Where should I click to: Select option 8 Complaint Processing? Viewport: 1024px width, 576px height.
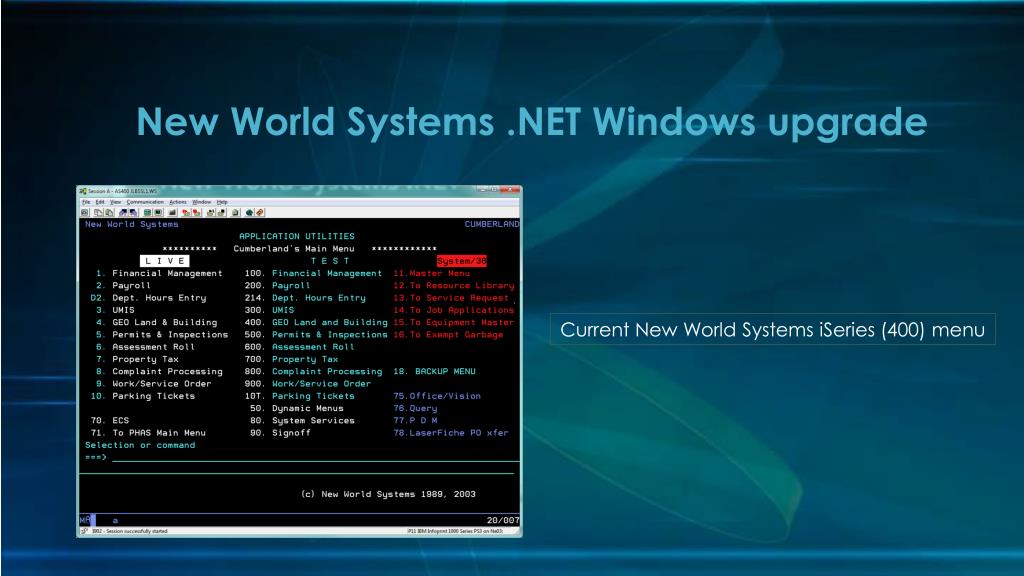(x=159, y=372)
